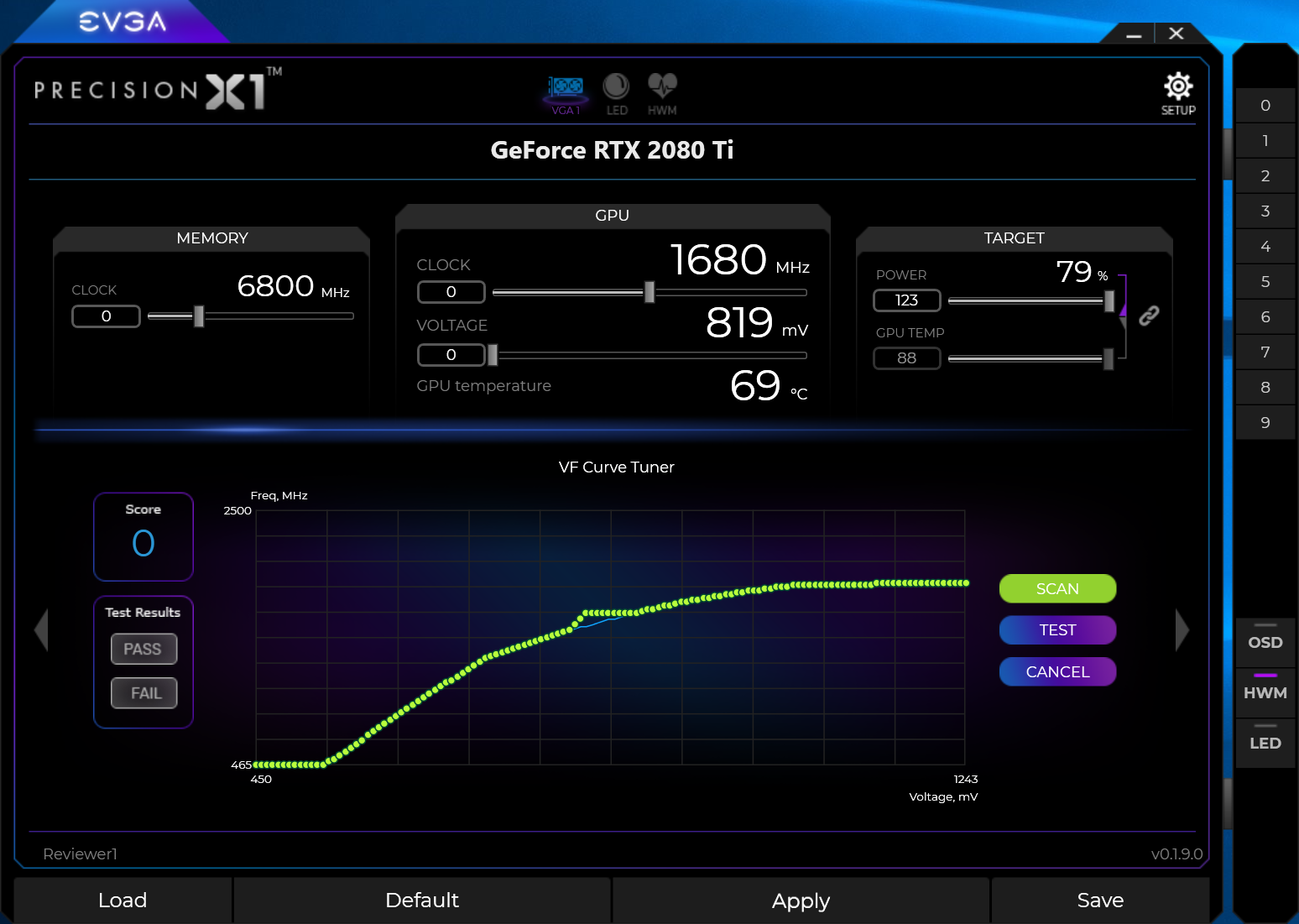Select profile slot 1
The image size is (1299, 924).
tap(1265, 141)
